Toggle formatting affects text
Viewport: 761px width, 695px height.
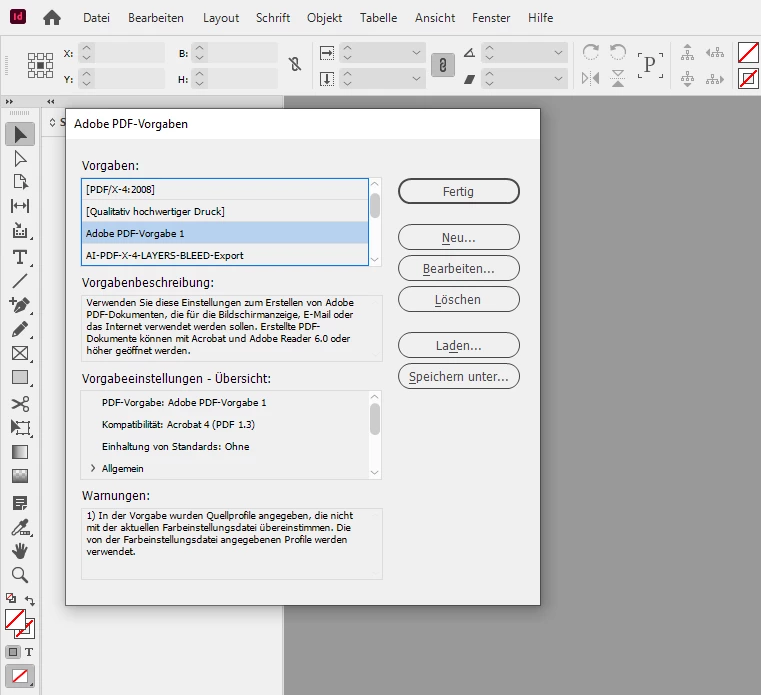point(29,652)
